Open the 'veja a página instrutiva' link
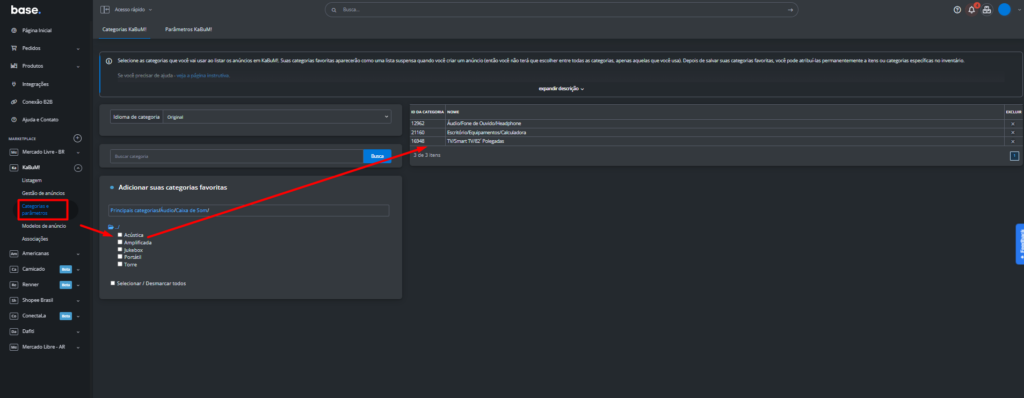This screenshot has width=1024, height=398. 203,76
